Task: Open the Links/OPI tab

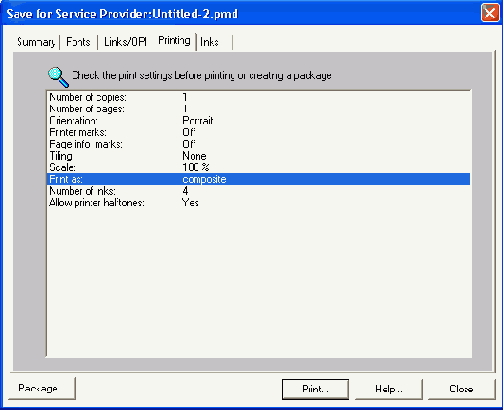Action: [125, 42]
